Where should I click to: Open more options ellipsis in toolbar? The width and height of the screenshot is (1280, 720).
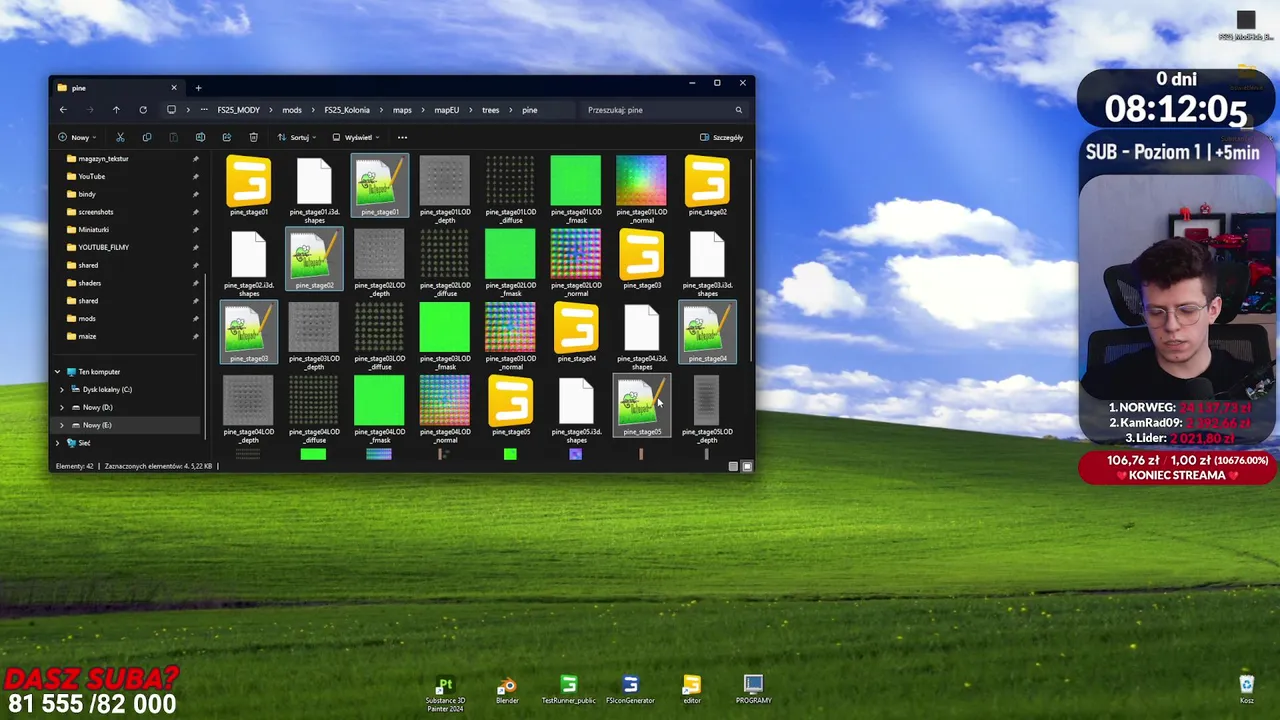402,137
